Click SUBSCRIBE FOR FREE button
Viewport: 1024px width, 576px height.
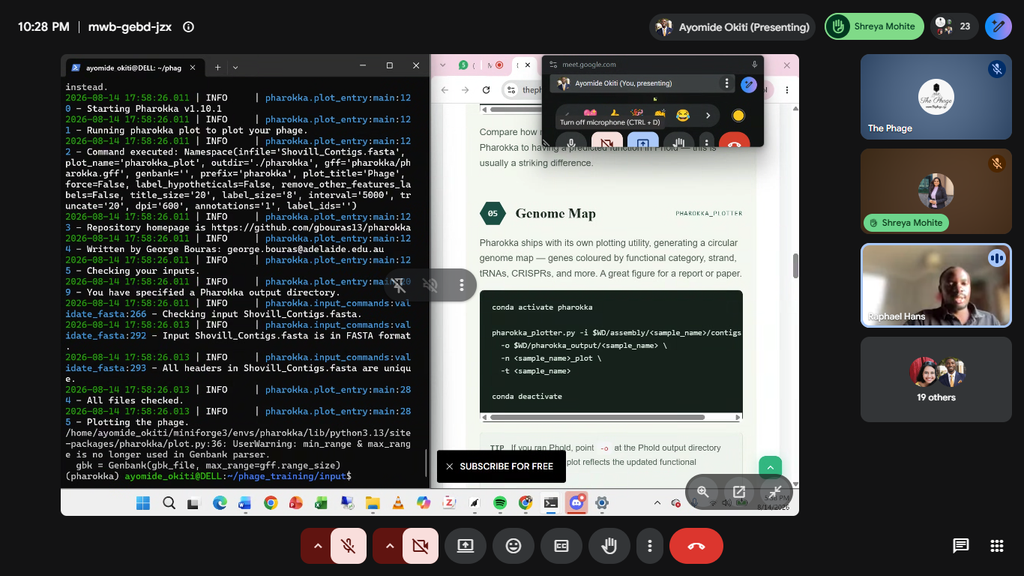point(506,466)
